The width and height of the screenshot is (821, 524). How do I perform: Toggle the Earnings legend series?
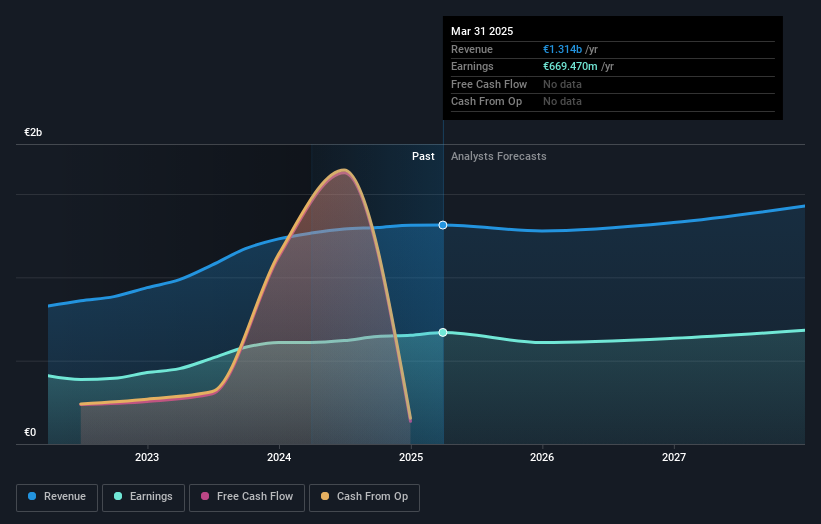tap(143, 497)
